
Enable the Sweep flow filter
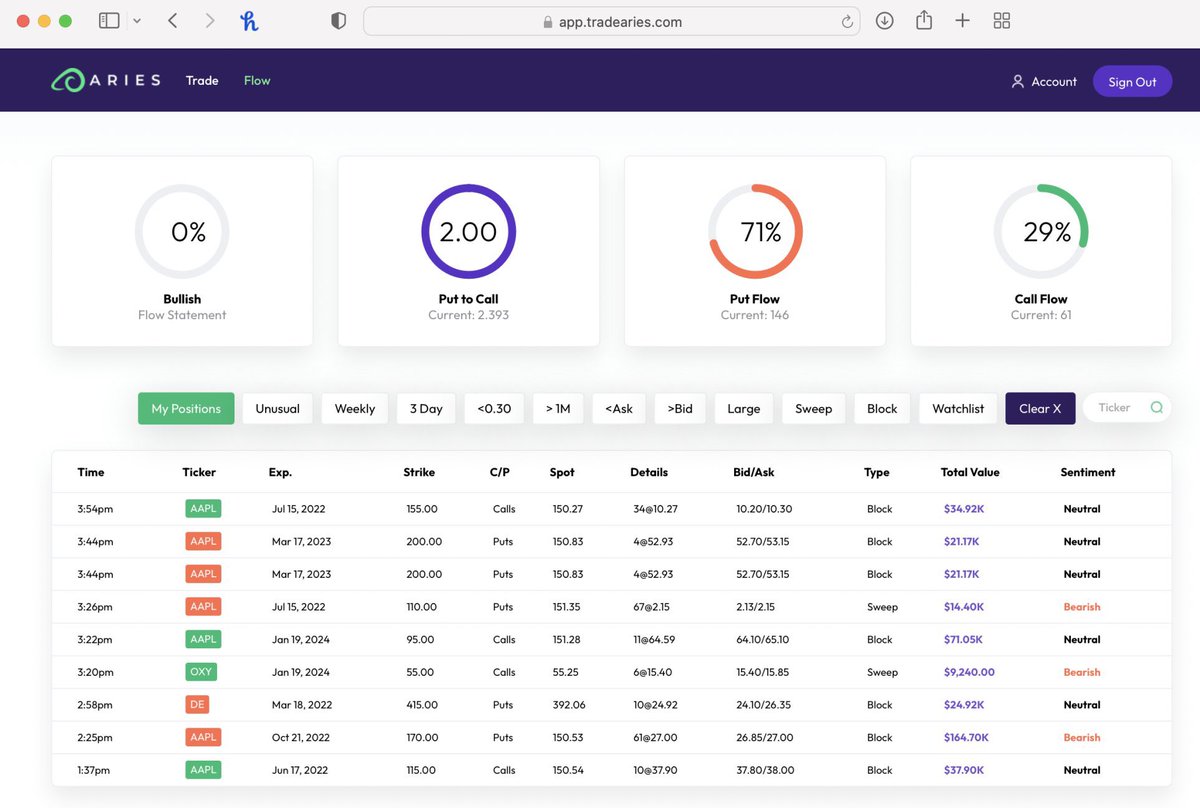pyautogui.click(x=814, y=408)
